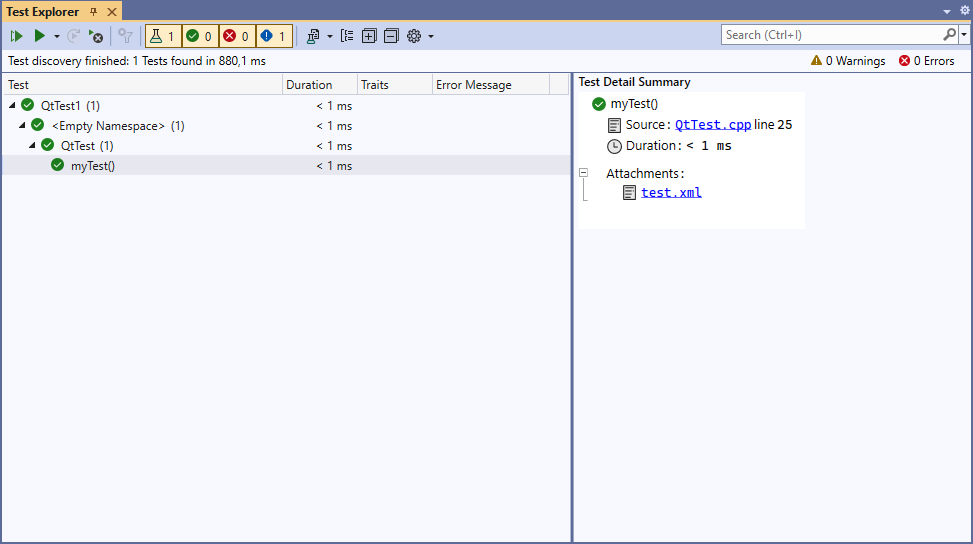Screen dimensions: 973x544
Task: Click the '< 1 ms' duration for QtTest1 row
Action: pyautogui.click(x=334, y=106)
